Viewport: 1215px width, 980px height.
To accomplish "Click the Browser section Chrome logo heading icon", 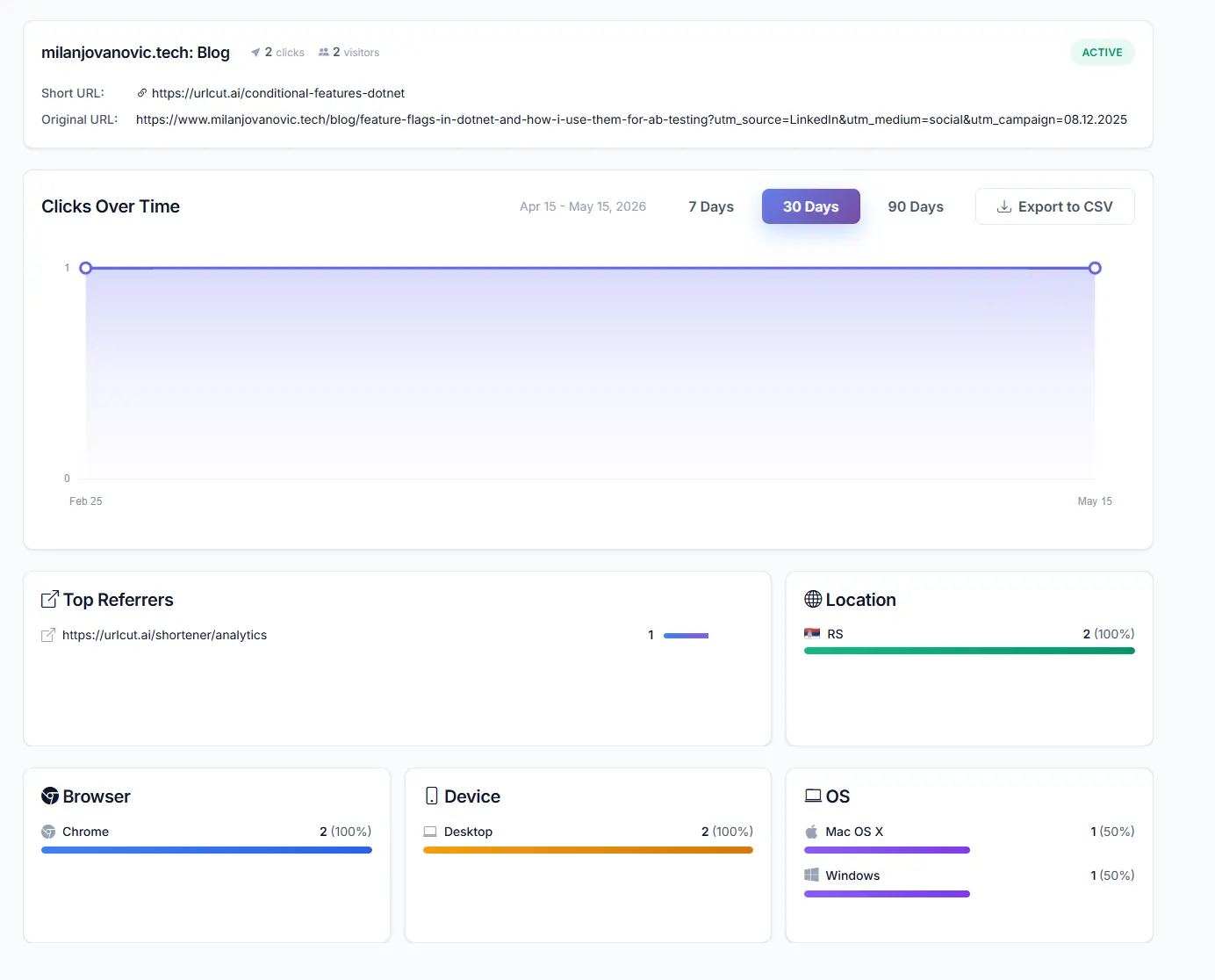I will (x=50, y=796).
